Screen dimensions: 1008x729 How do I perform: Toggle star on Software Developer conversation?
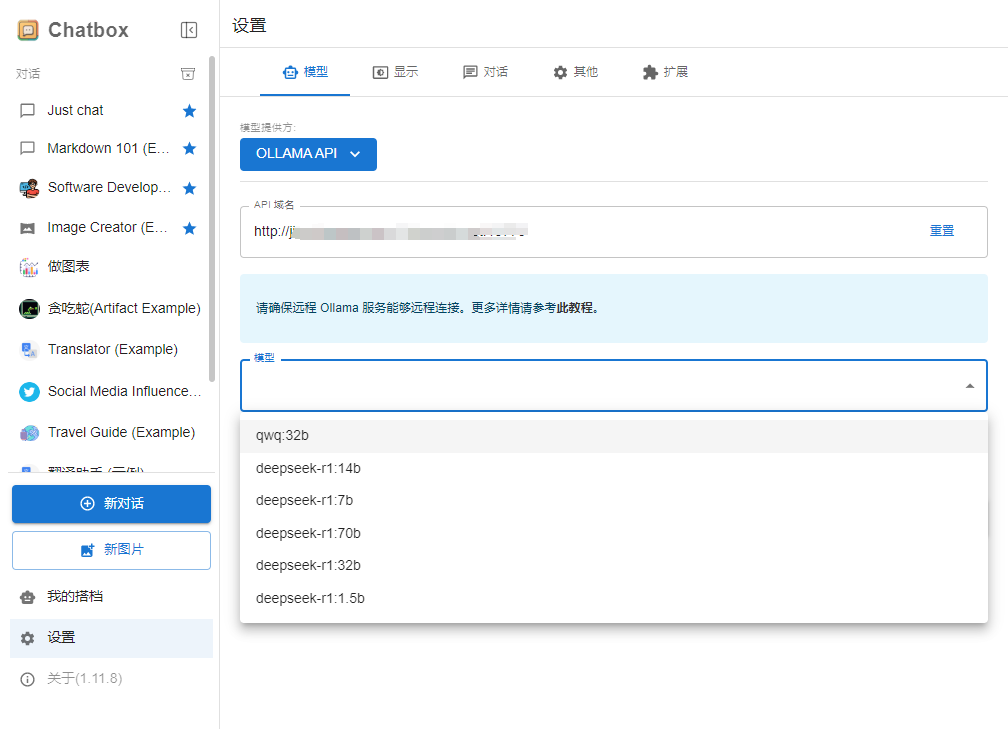click(189, 188)
